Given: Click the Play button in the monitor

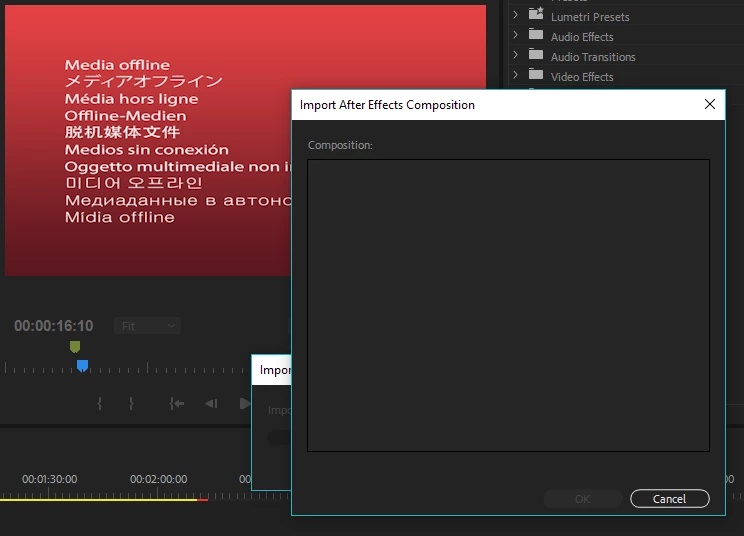Looking at the screenshot, I should pos(245,404).
